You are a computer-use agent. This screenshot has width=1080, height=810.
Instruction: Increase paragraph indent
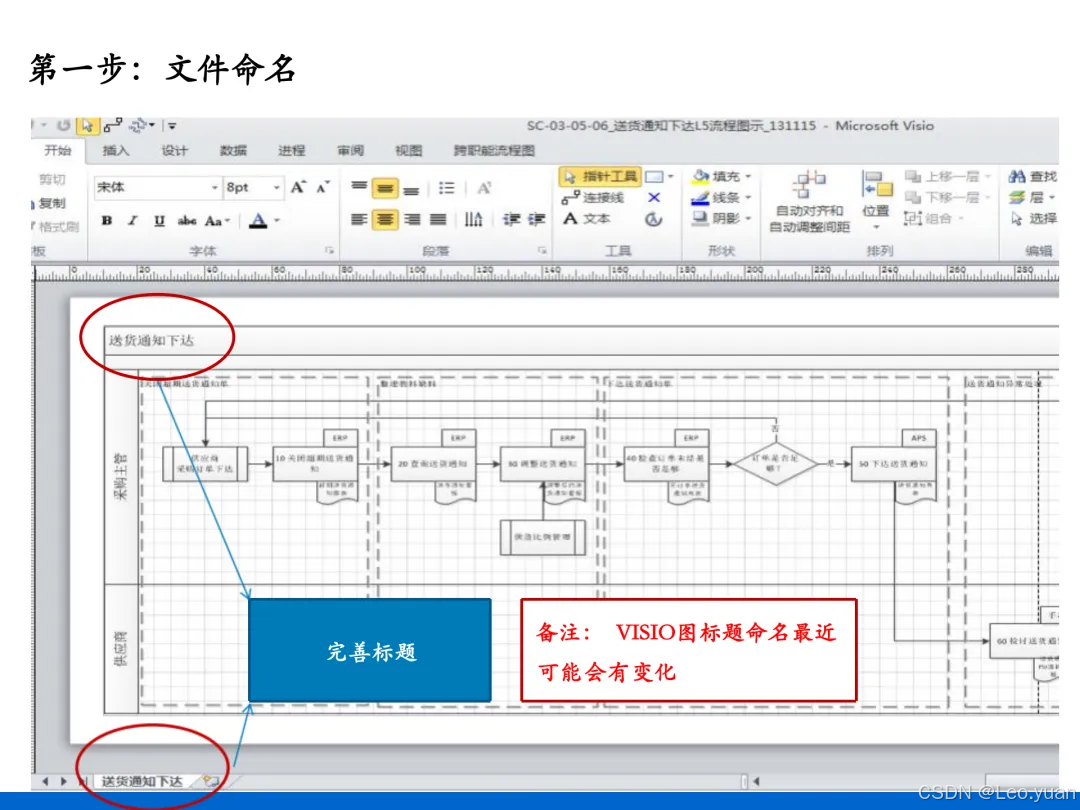(537, 220)
